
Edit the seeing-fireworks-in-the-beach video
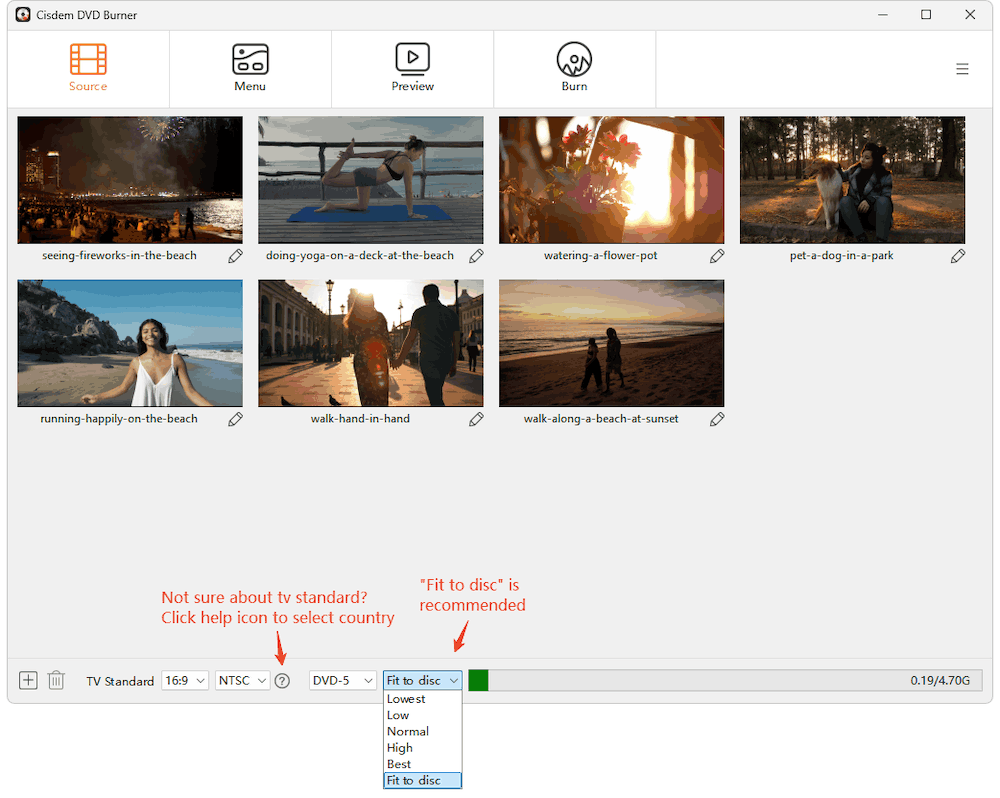[x=235, y=256]
